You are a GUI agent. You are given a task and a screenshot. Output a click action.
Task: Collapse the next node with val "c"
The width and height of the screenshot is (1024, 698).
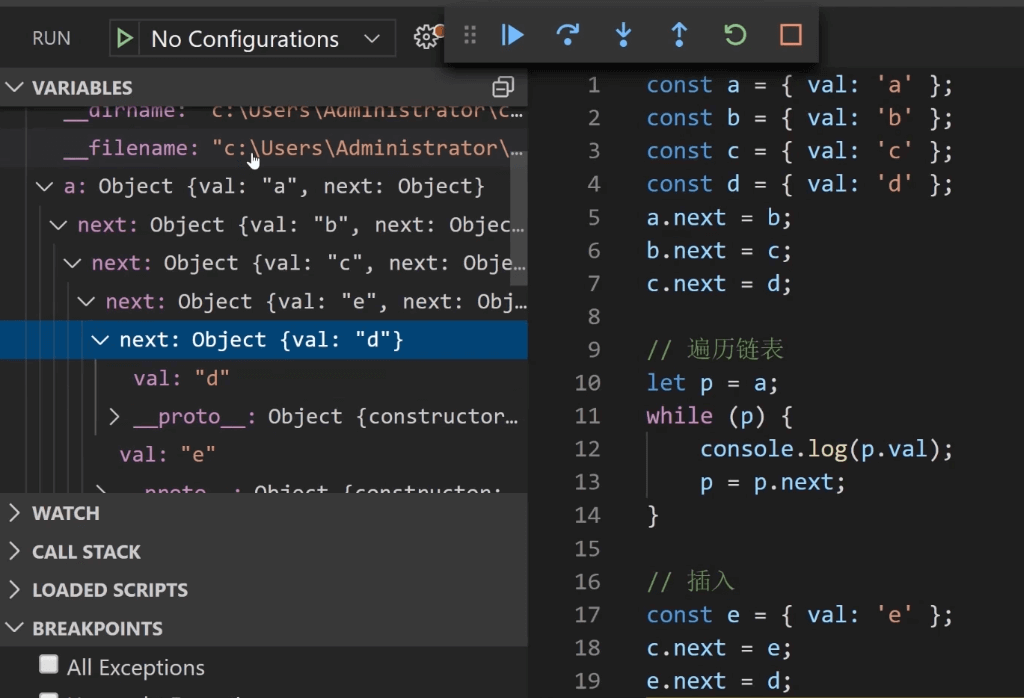pos(72,263)
